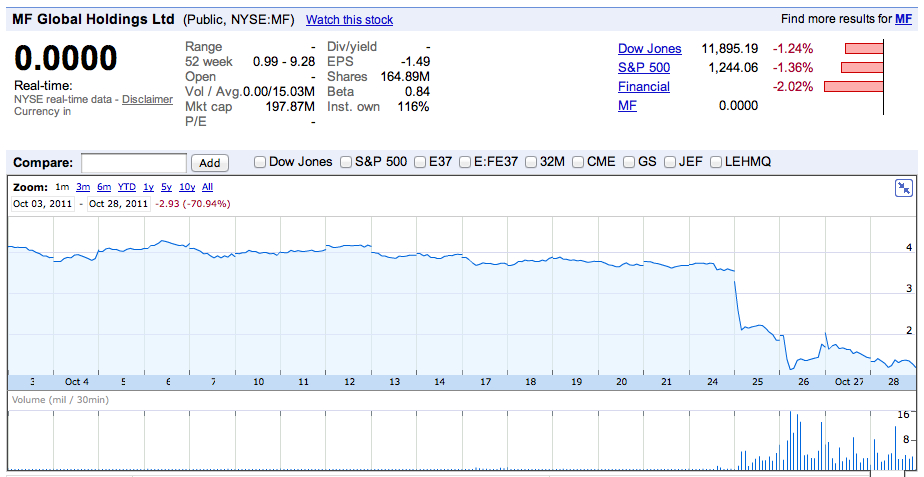
Task: Select the YTD zoom range
Action: (x=127, y=187)
